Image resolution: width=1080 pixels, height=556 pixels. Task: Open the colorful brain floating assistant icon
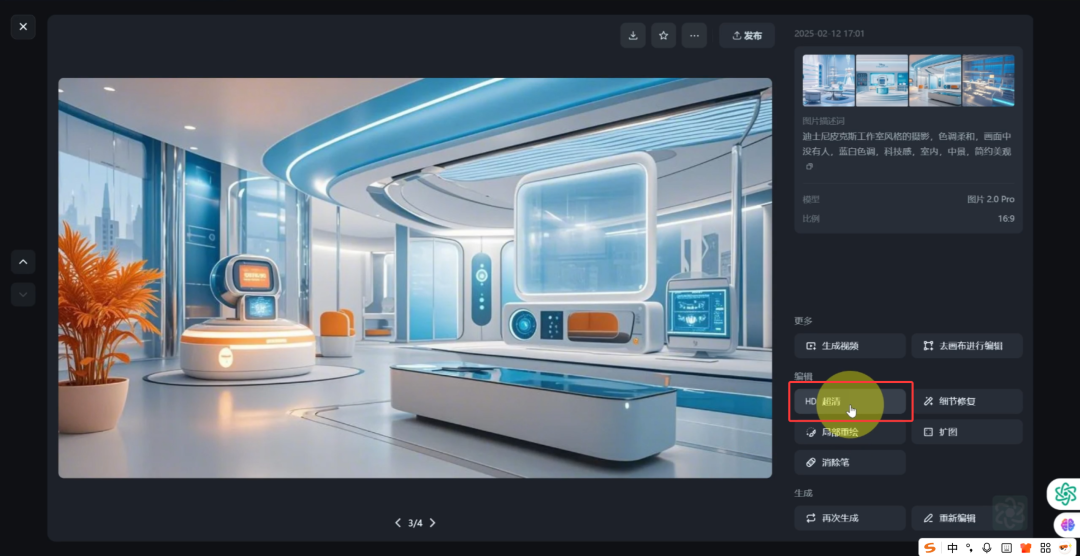click(1067, 525)
